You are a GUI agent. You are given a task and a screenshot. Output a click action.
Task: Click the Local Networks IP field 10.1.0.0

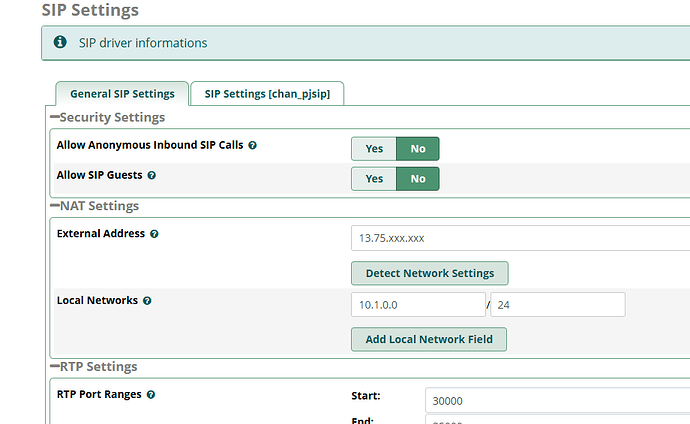pos(418,304)
